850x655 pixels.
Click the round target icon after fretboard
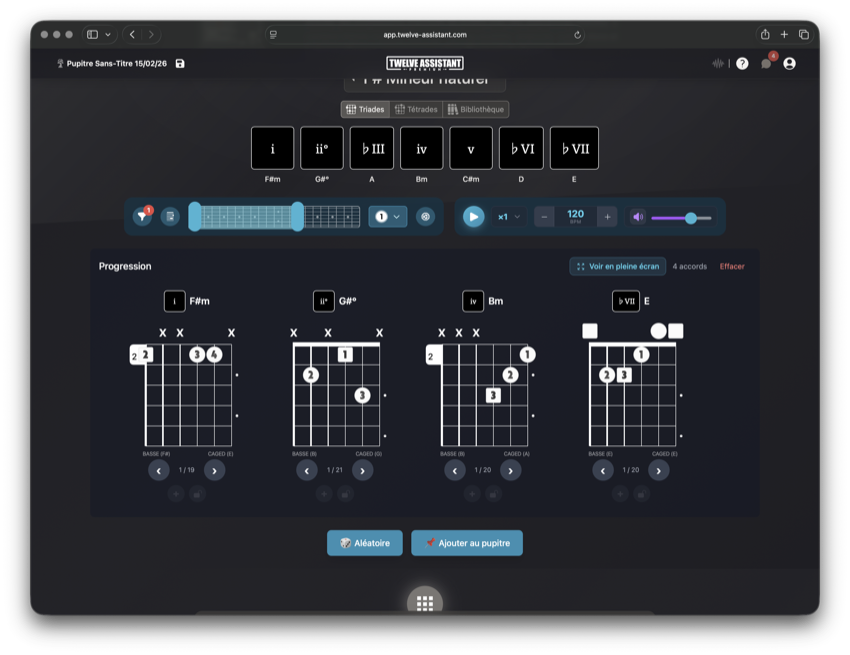pyautogui.click(x=426, y=216)
